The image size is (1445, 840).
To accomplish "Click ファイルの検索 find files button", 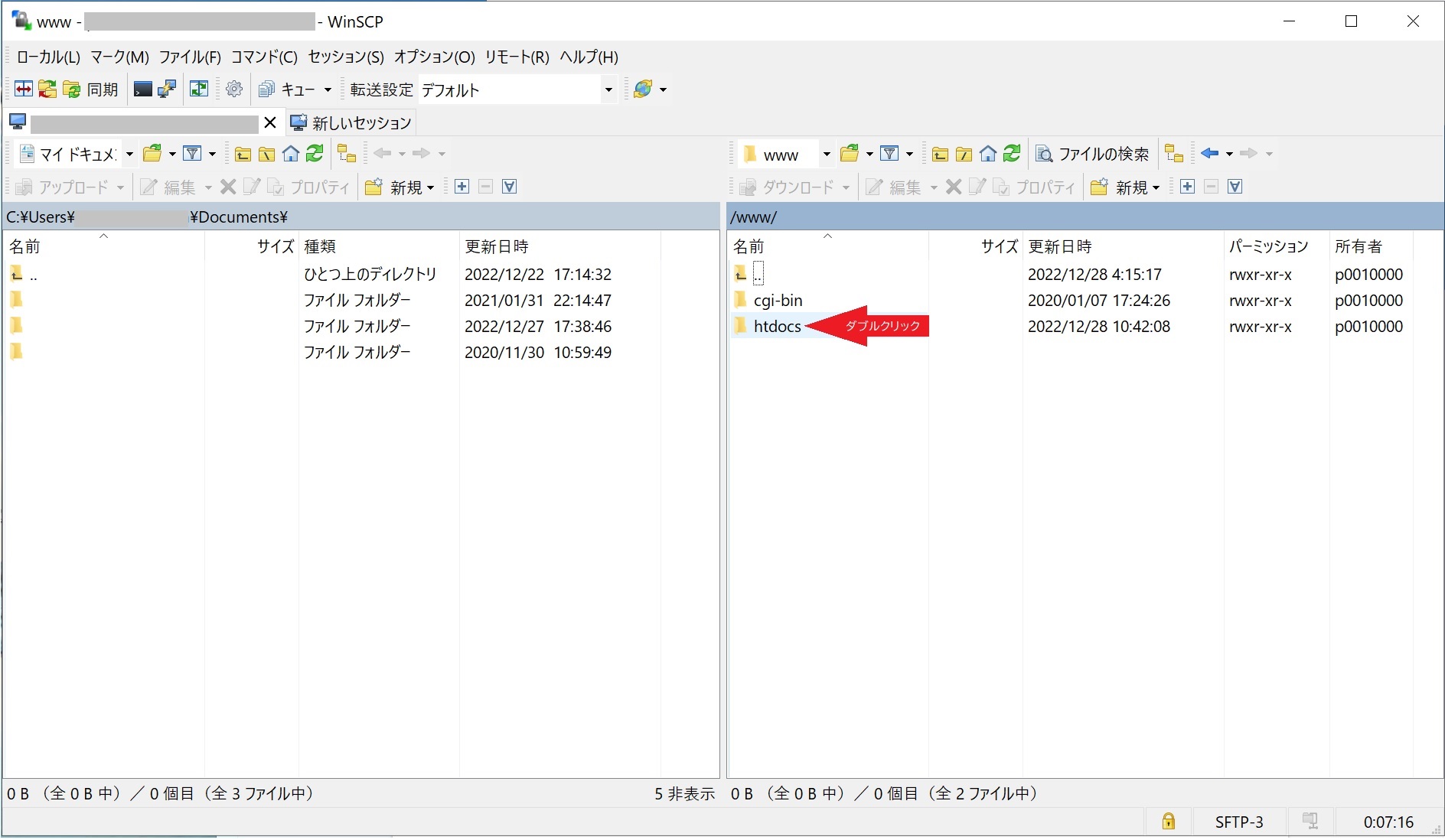I will pos(1092,154).
